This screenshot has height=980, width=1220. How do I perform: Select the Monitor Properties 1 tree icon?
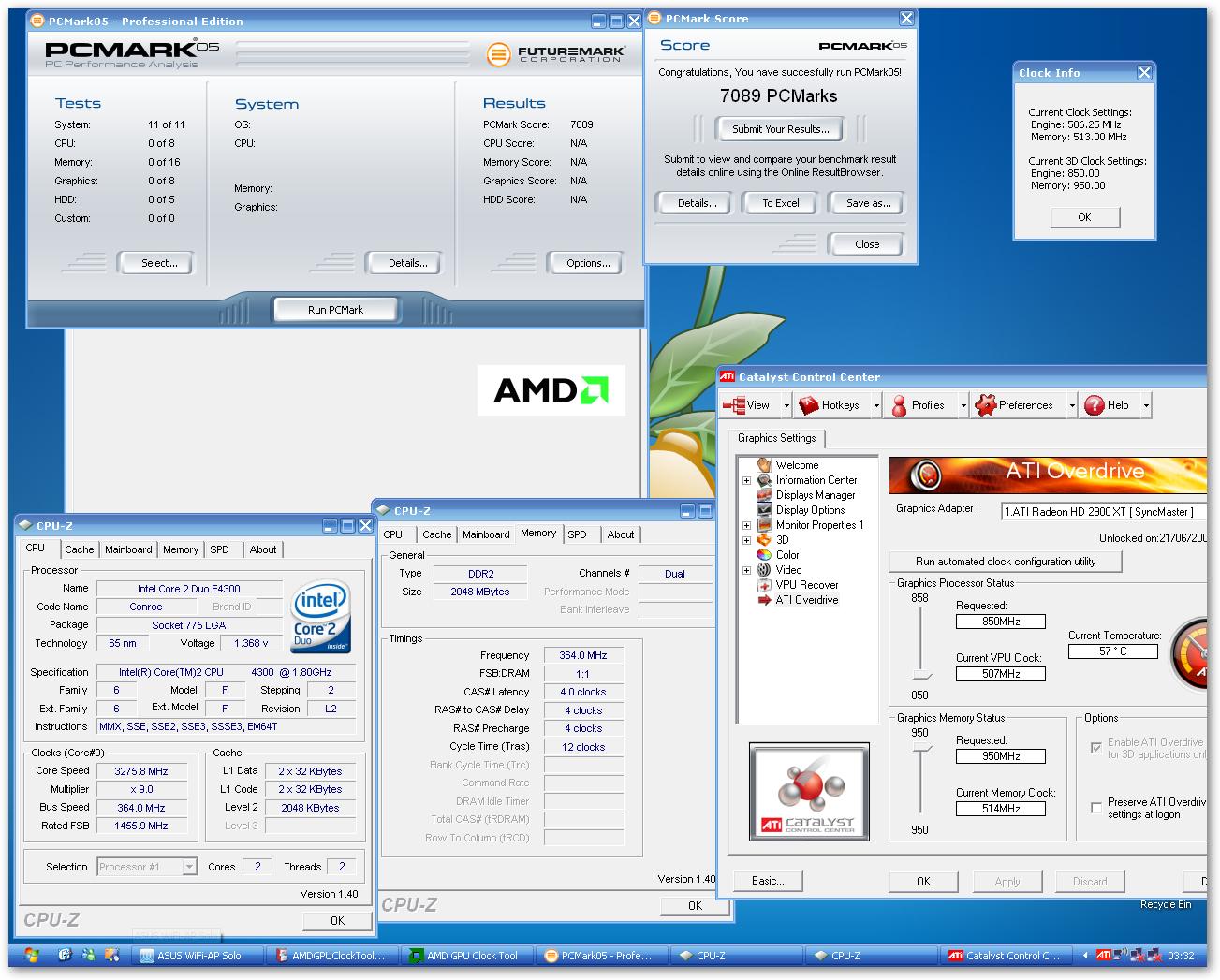click(764, 525)
